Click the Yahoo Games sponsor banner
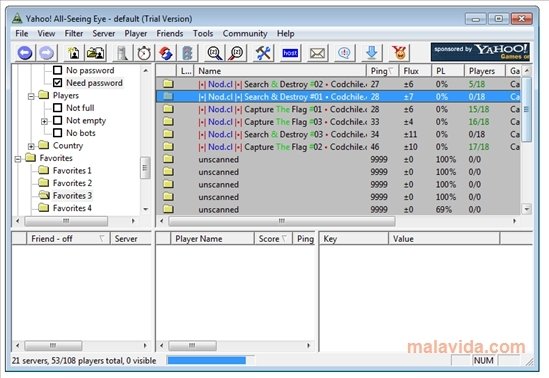549x378 pixels. click(480, 52)
